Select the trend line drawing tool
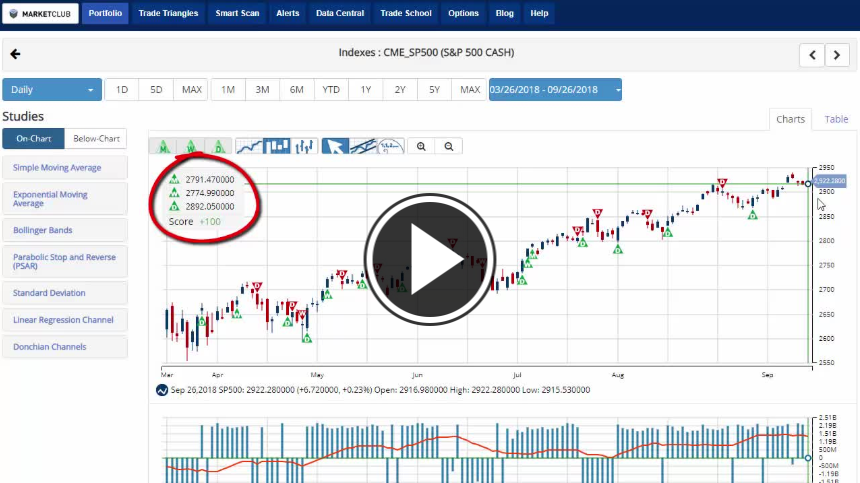Image resolution: width=860 pixels, height=483 pixels. pos(363,147)
